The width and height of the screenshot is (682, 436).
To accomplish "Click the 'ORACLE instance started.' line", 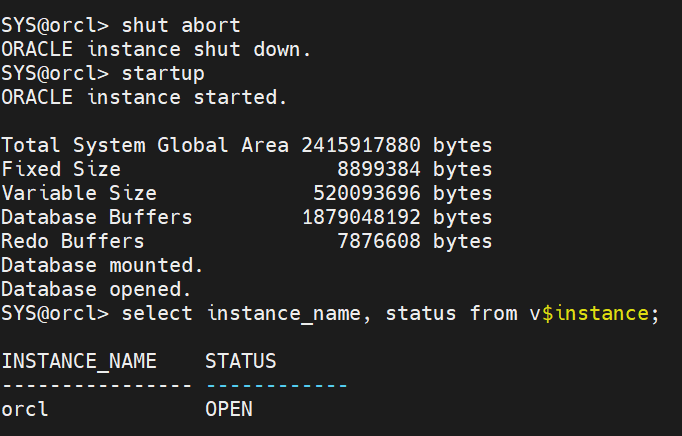I will [x=144, y=97].
